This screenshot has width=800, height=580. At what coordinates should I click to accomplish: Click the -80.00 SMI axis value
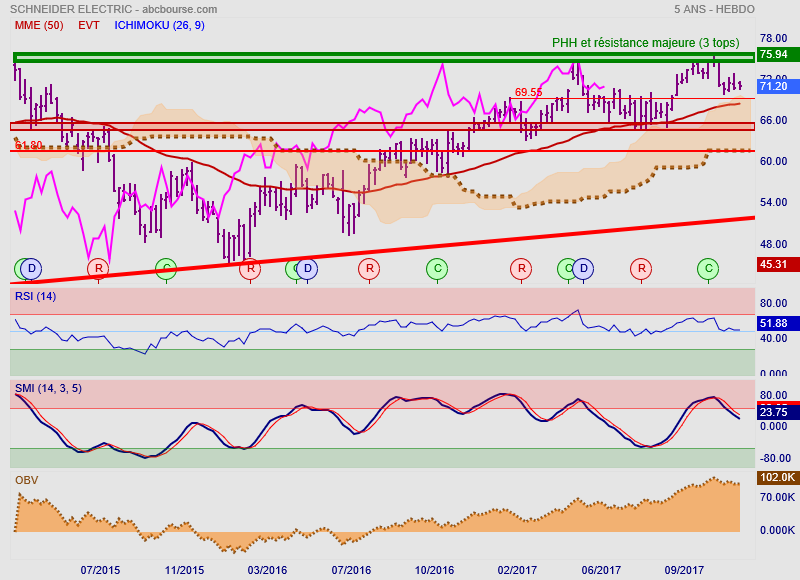[776, 458]
